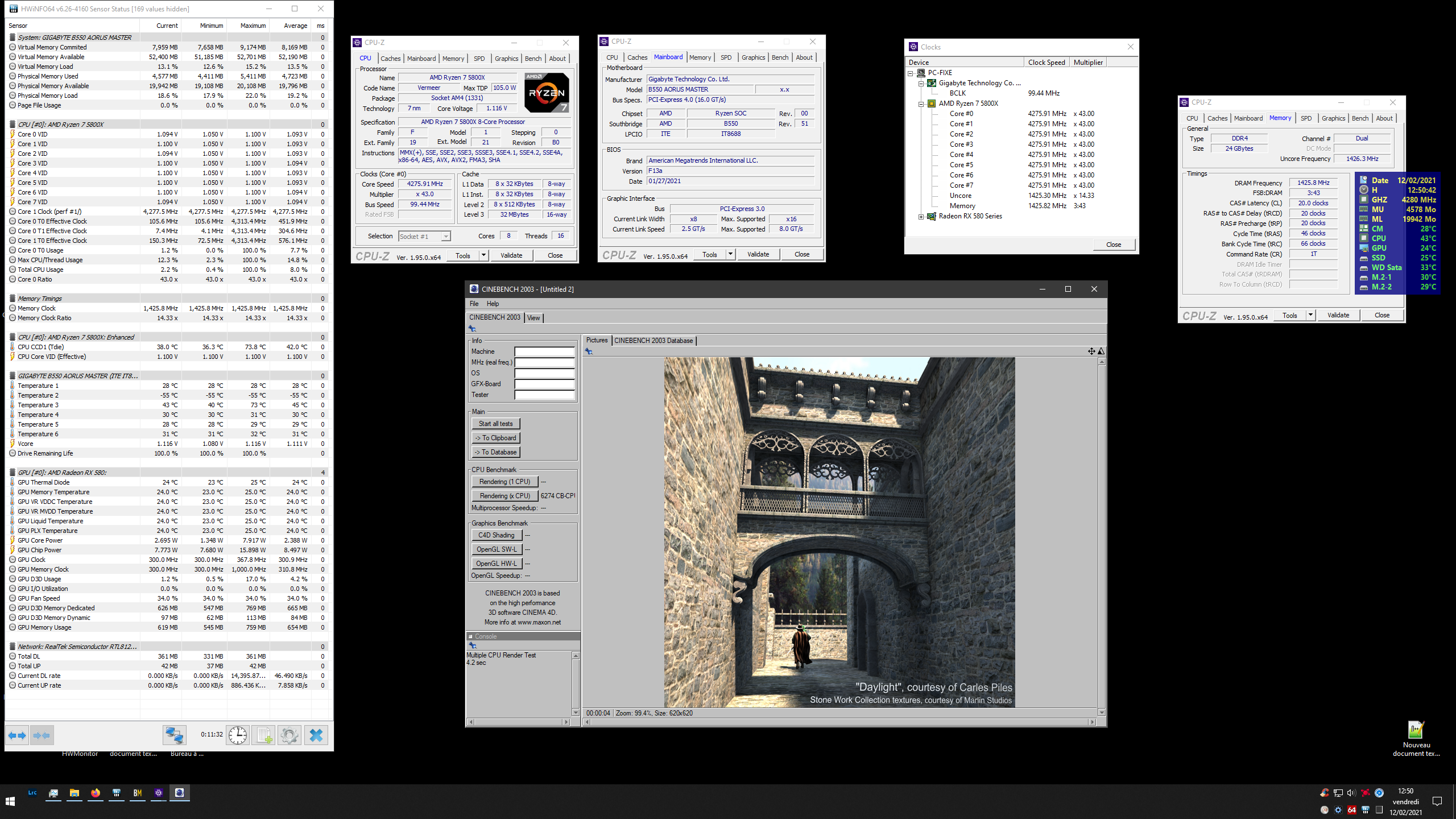Click Cinebench picture horizontal scrollbar
Viewport: 1456px width, 819px height.
(x=839, y=722)
